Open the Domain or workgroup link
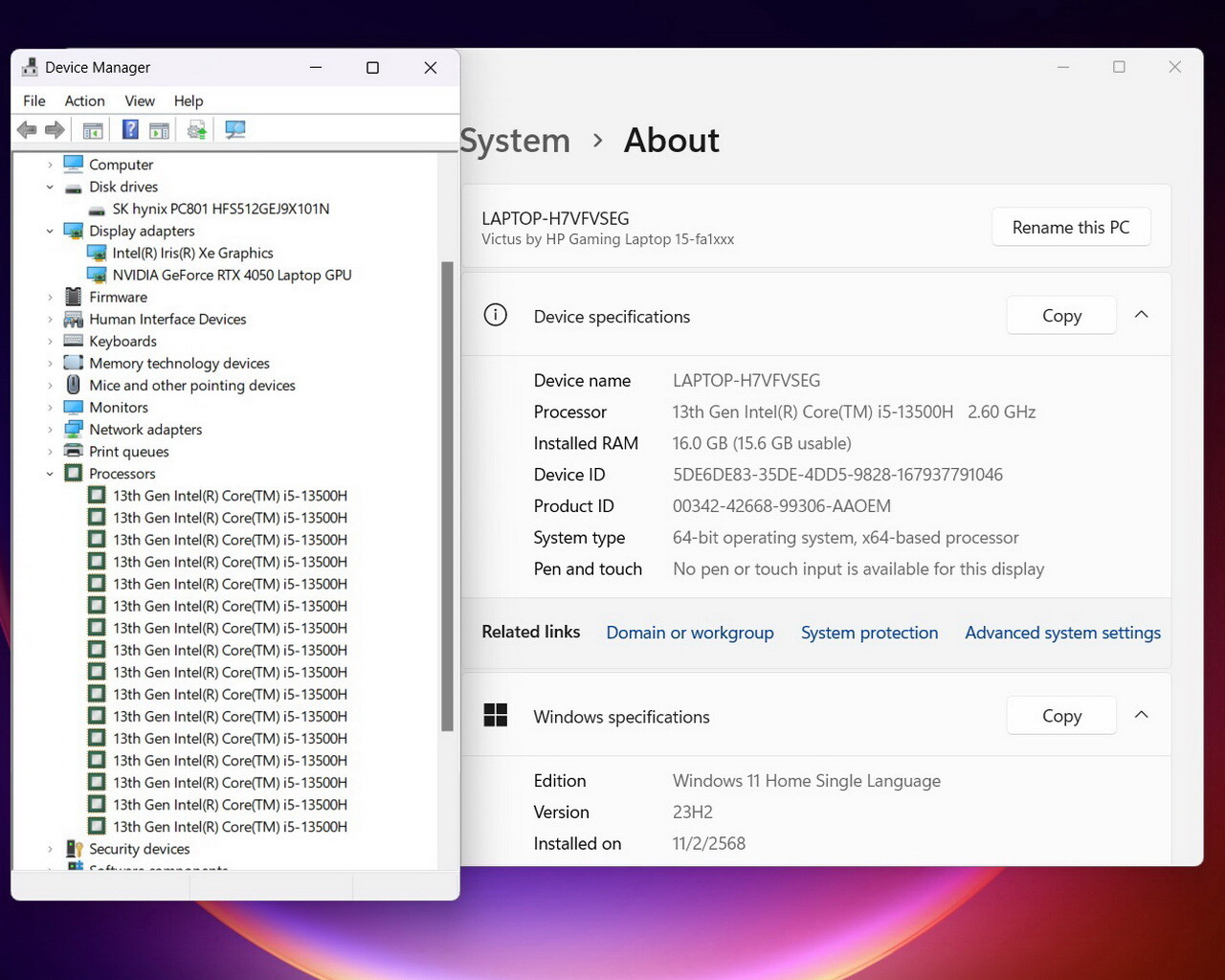1225x980 pixels. (x=690, y=633)
